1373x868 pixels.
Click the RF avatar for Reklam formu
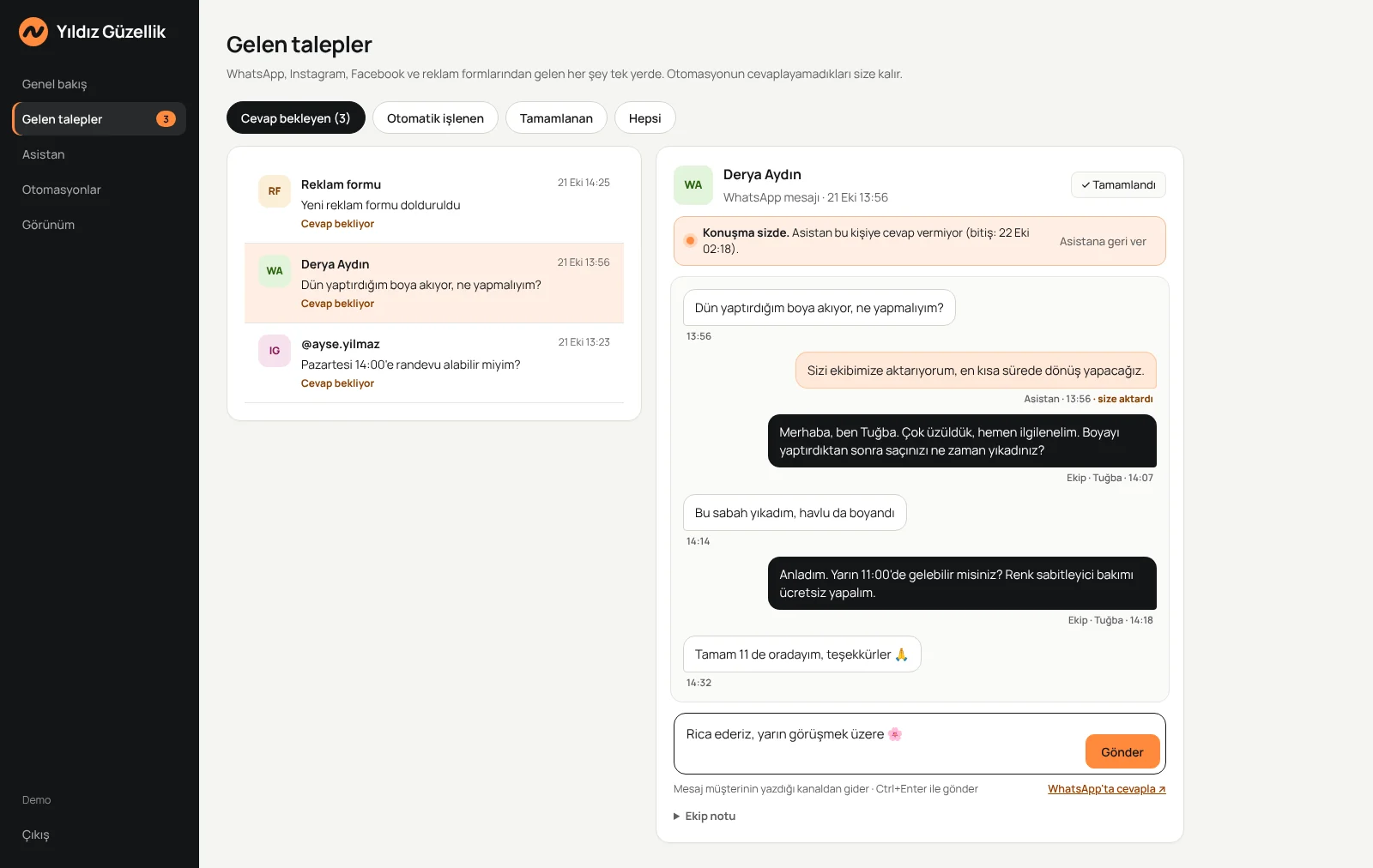pyautogui.click(x=275, y=191)
